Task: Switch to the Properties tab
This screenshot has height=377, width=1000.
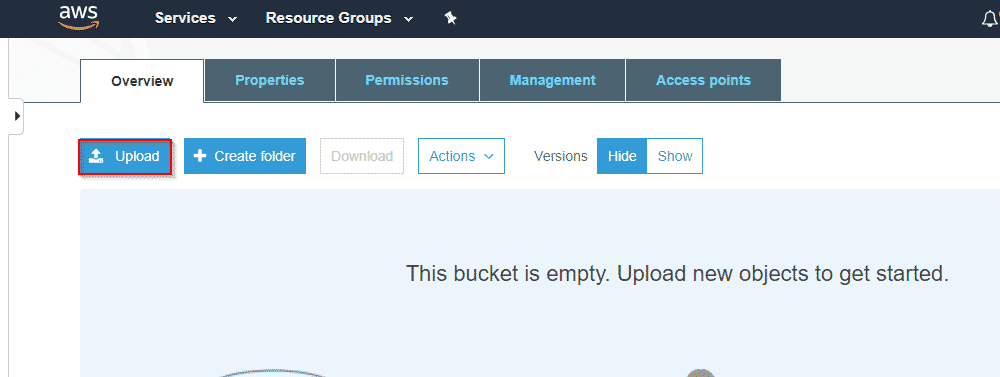Action: pos(270,80)
